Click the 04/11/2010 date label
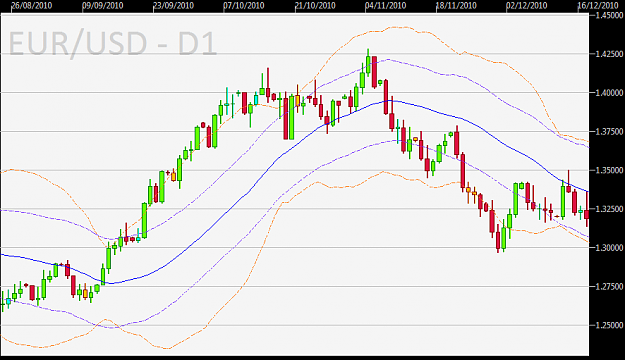The image size is (625, 360). (x=385, y=6)
